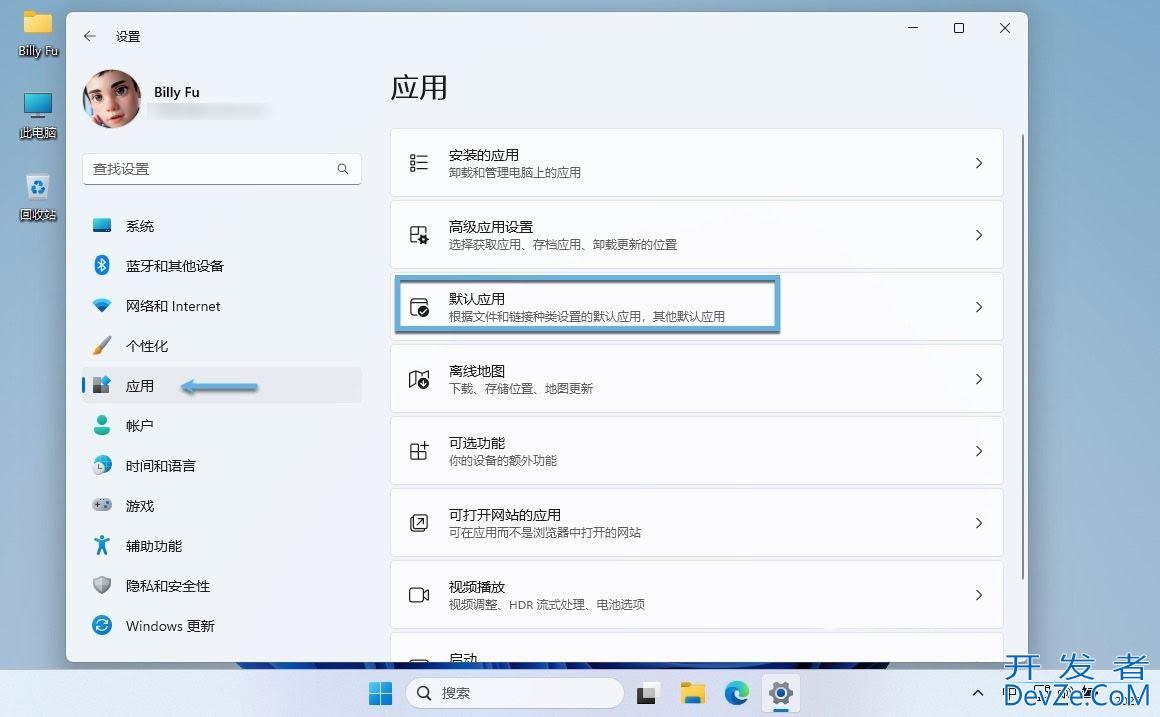Image resolution: width=1160 pixels, height=717 pixels.
Task: Click the Wi-Fi icon for 网络和 Internet
Action: [102, 306]
